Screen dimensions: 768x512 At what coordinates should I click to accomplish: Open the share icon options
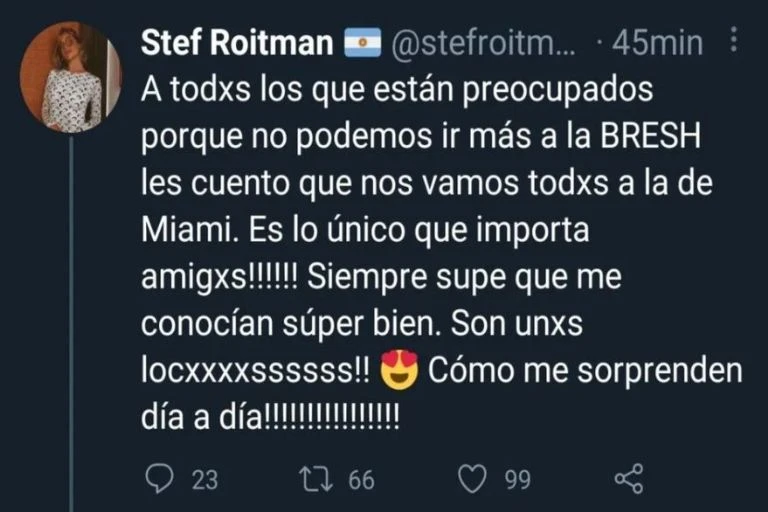coord(628,479)
